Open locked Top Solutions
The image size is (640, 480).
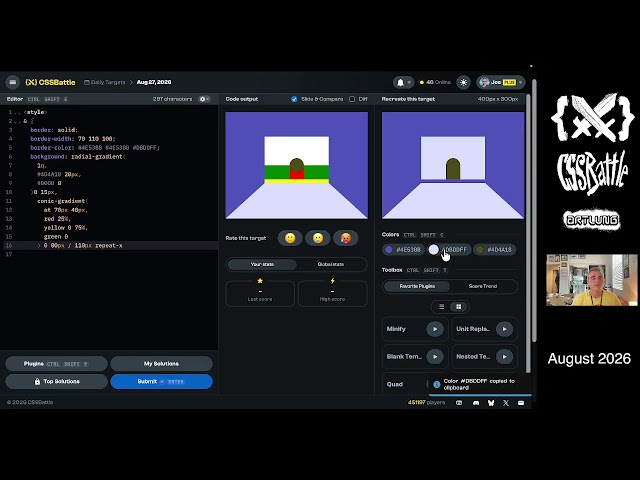coord(57,382)
